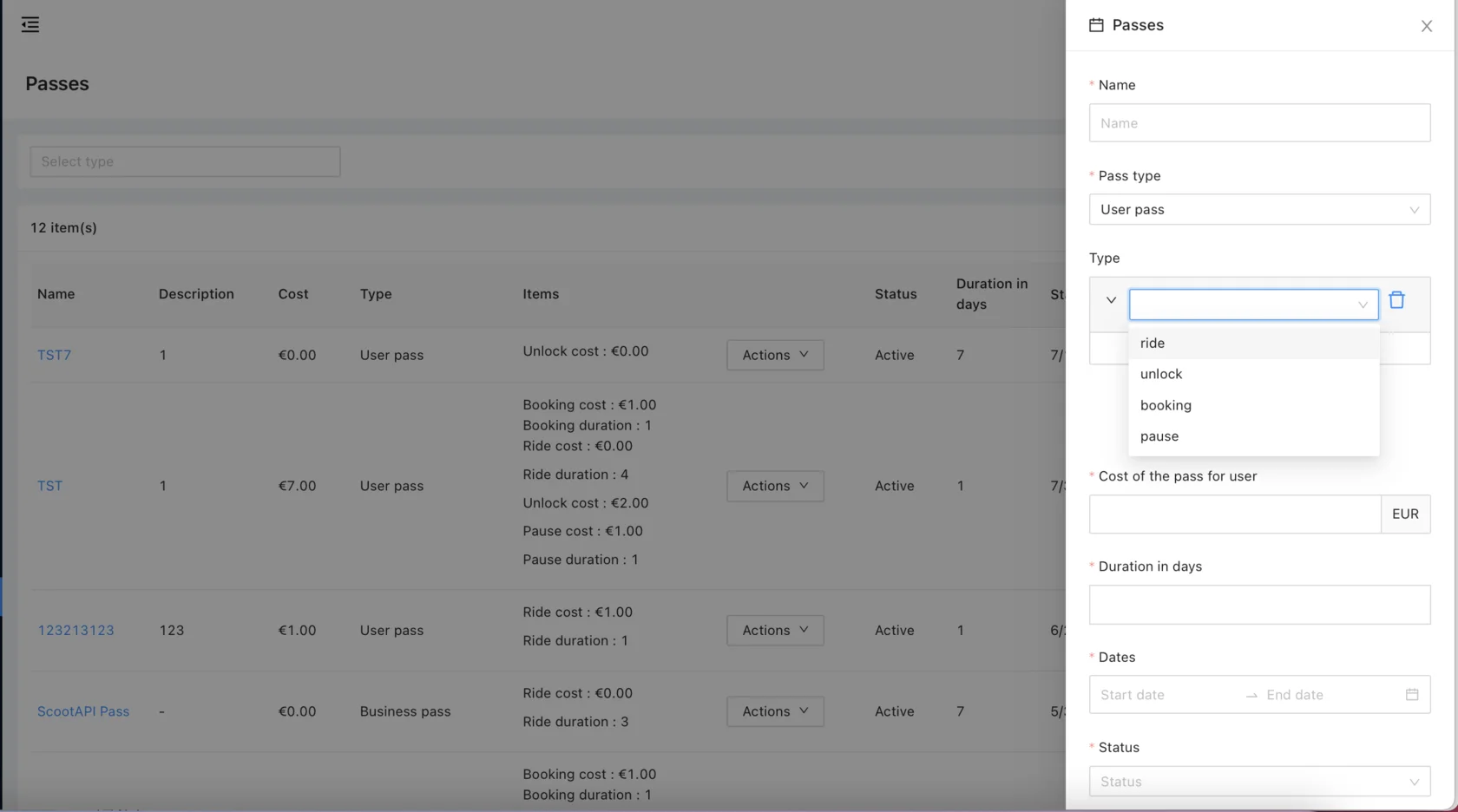Open the Pass type dropdown

tap(1259, 210)
